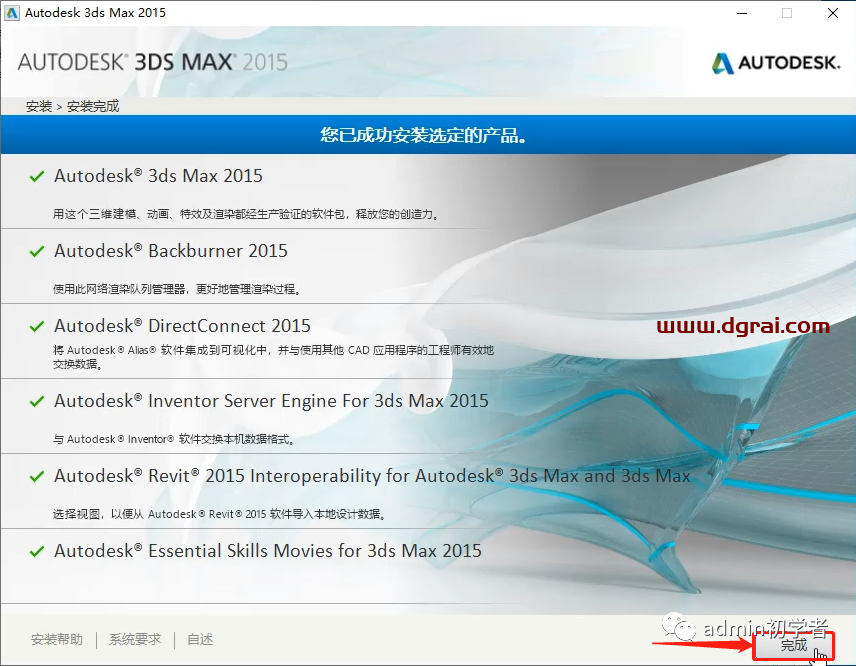The width and height of the screenshot is (856, 666).
Task: Select Revit 2015 Interoperability for 3ds Max title
Action: 372,476
